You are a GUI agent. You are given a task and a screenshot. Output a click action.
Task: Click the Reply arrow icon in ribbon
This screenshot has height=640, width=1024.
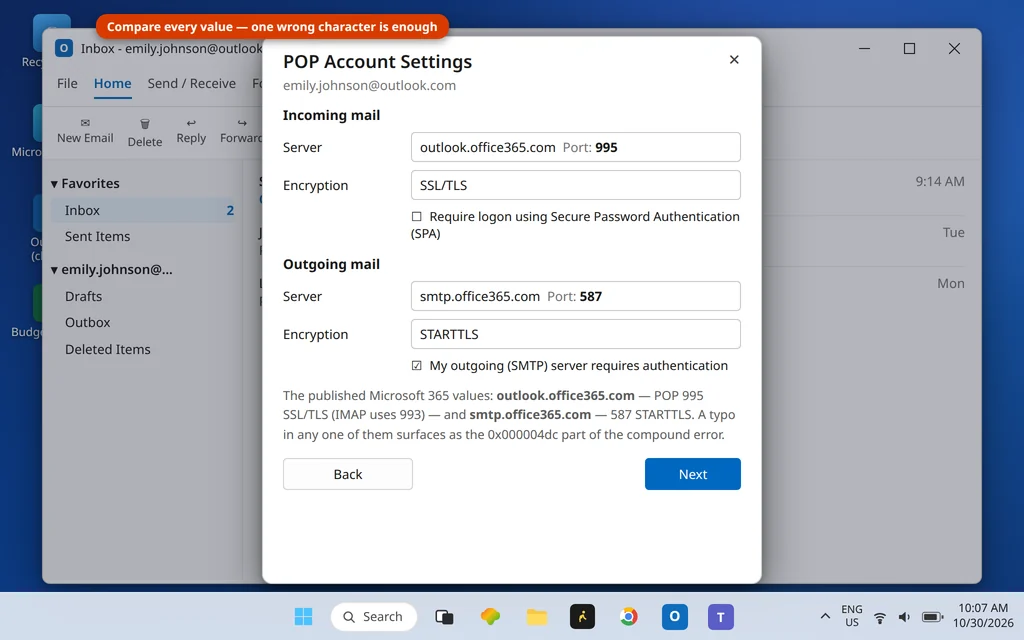coord(191,123)
